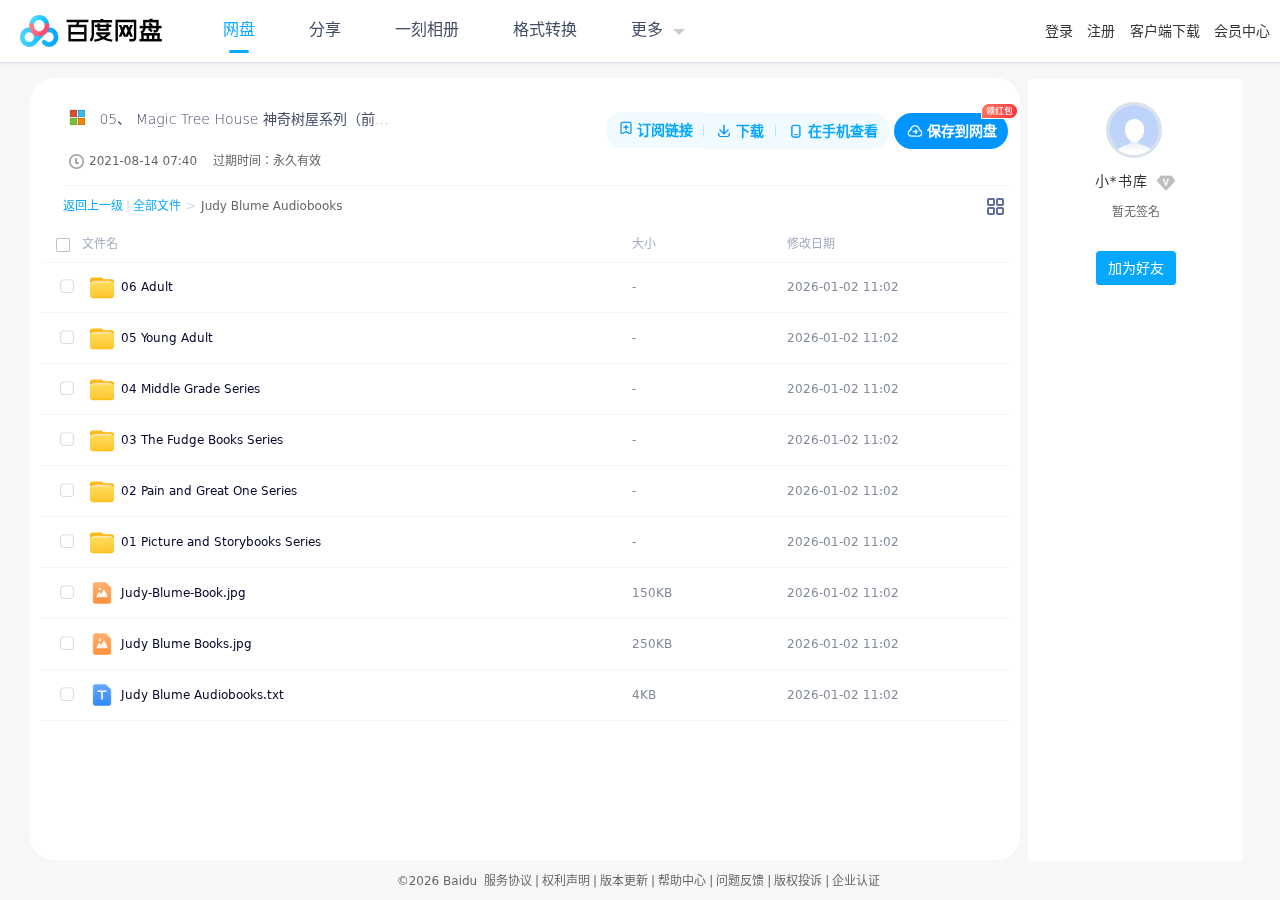Viewport: 1280px width, 900px height.
Task: Click the 250KB size of Judy Blume Books.jpg
Action: coord(652,644)
